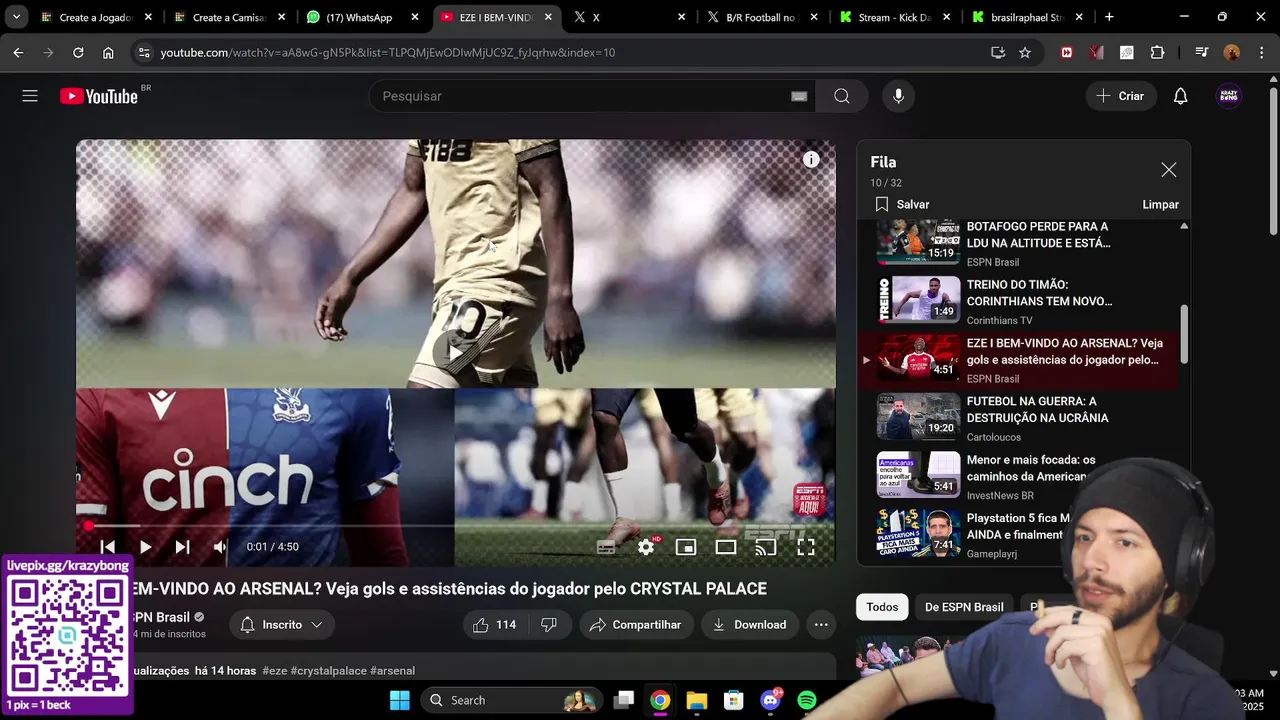Open a new browser tab
Image resolution: width=1280 pixels, height=720 pixels.
coord(1109,17)
